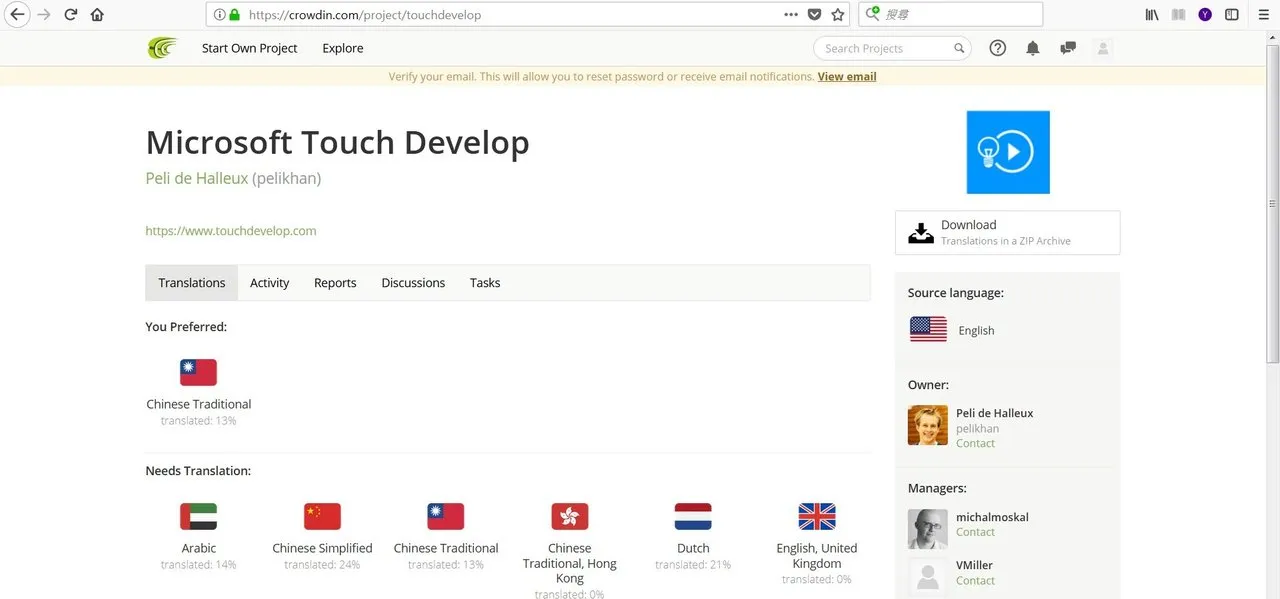The image size is (1280, 599).
Task: Switch to the Tasks tab
Action: [x=485, y=283]
